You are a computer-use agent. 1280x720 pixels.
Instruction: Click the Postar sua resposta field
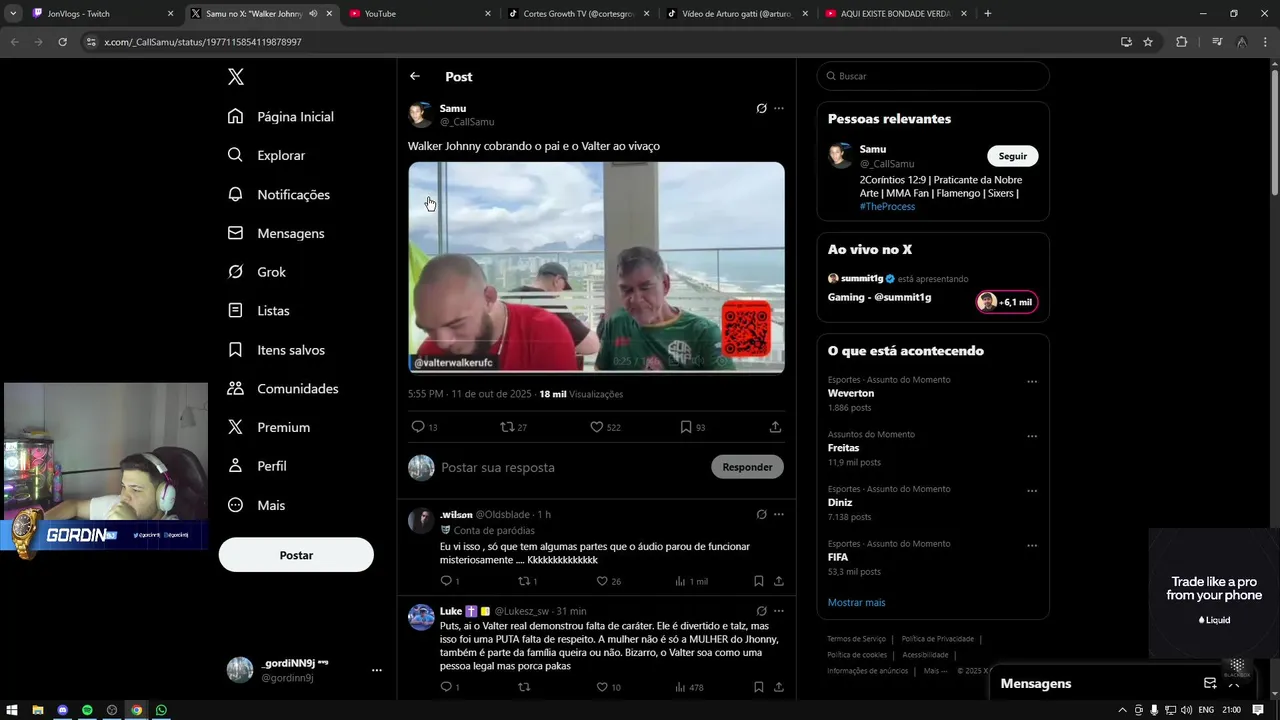(570, 467)
